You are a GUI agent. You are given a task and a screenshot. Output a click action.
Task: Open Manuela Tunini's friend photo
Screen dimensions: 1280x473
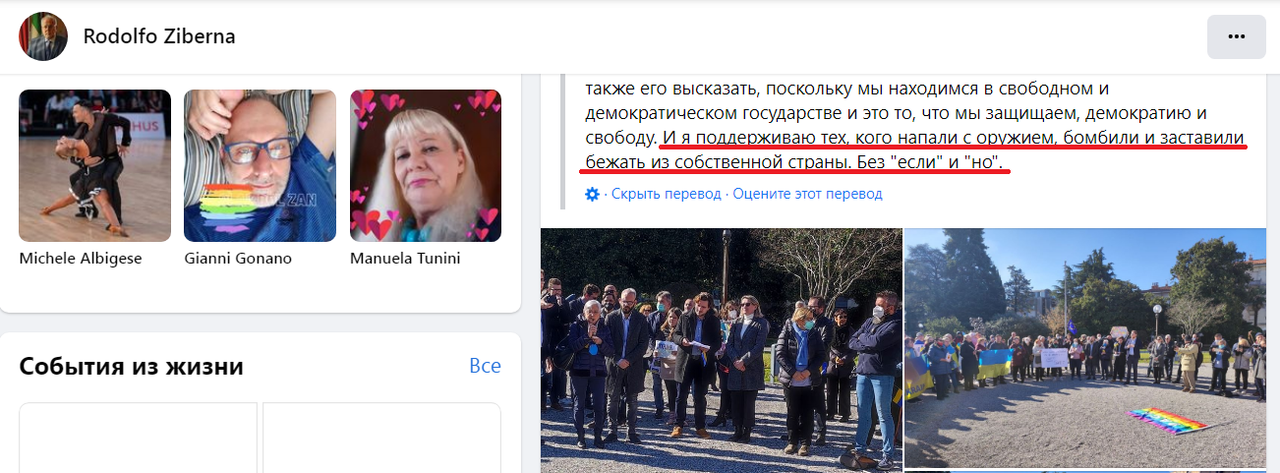(425, 166)
